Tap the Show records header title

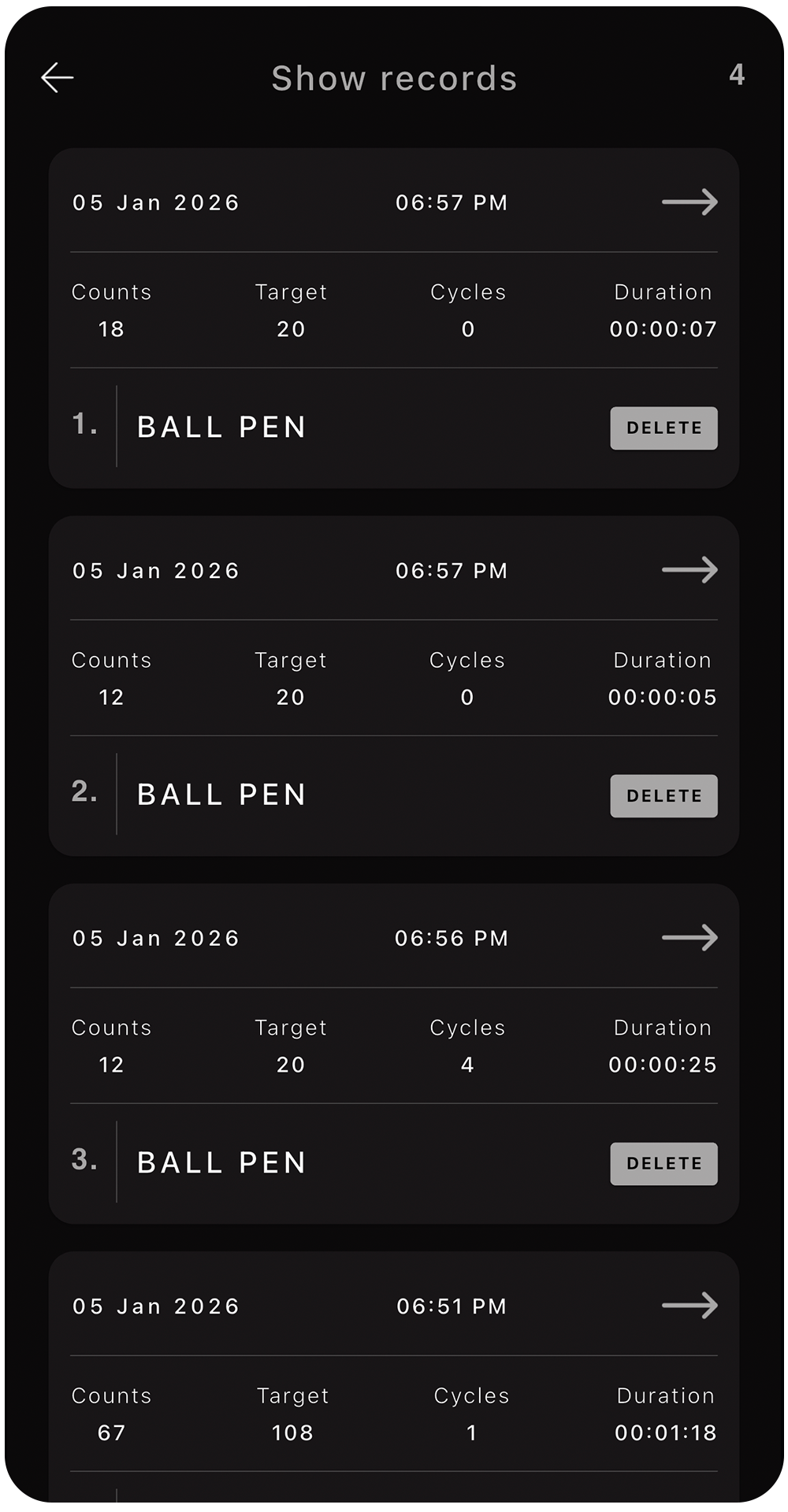coord(394,79)
